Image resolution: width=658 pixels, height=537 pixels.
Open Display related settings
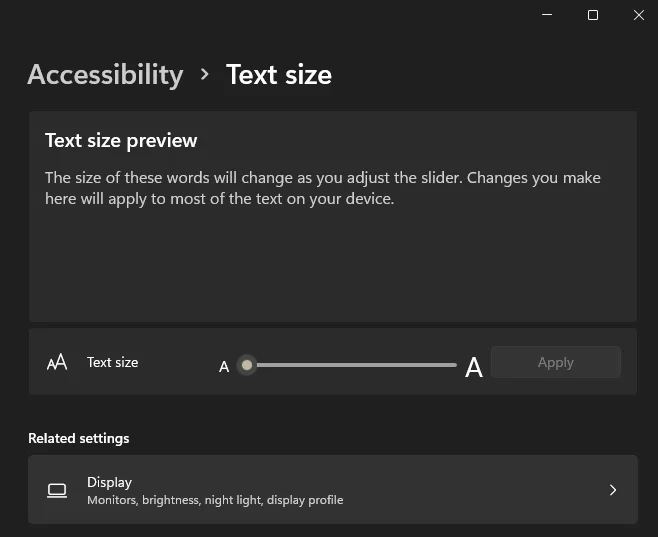coord(333,490)
